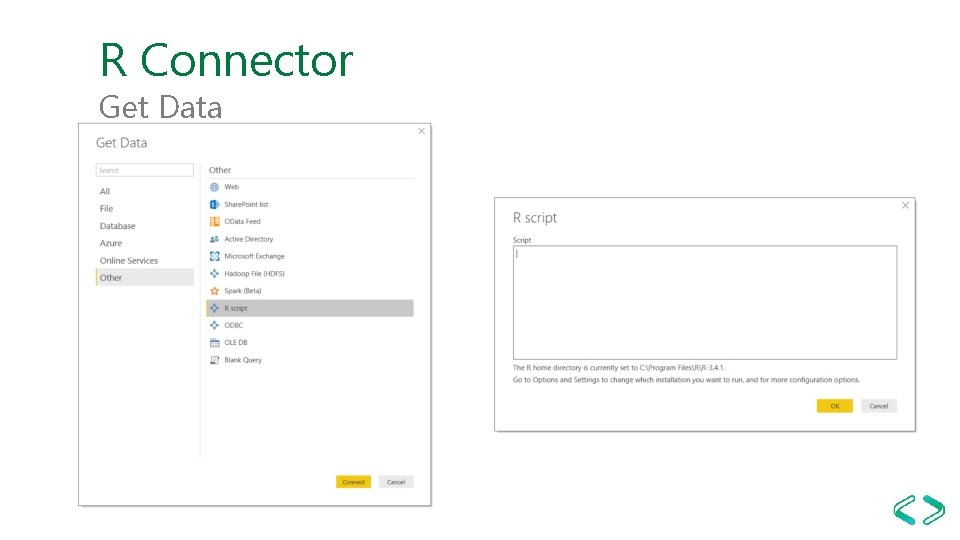Click the Active Directory icon
Screen dimensions: 960x540
214,239
